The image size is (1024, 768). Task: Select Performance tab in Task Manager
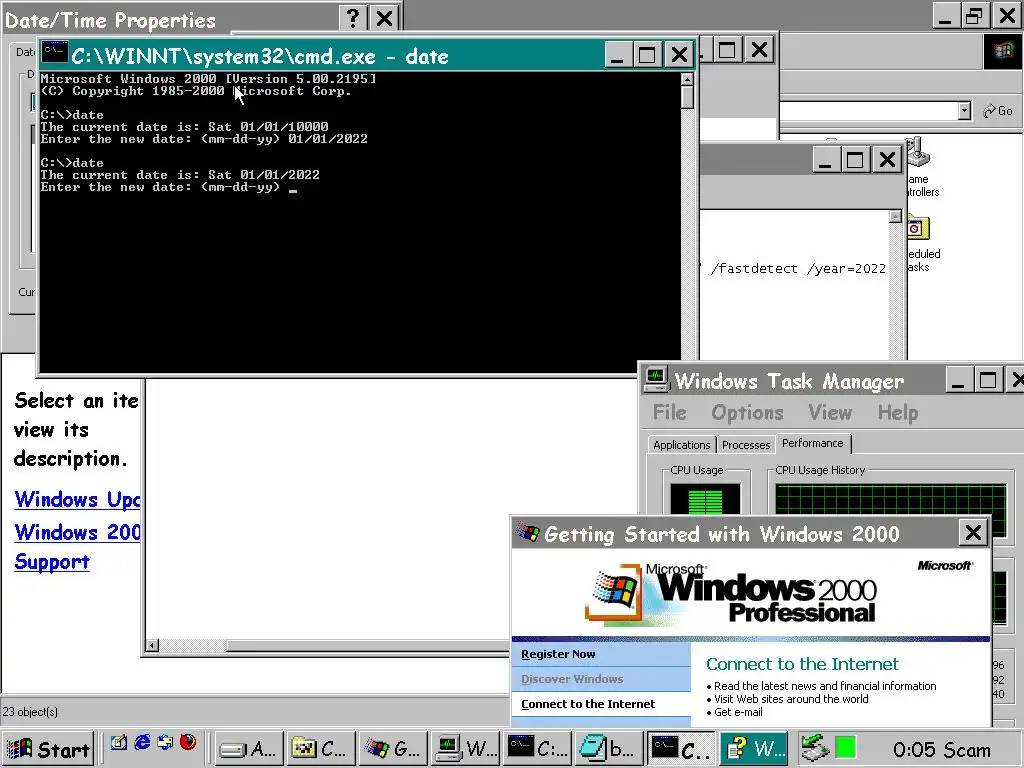pyautogui.click(x=812, y=443)
